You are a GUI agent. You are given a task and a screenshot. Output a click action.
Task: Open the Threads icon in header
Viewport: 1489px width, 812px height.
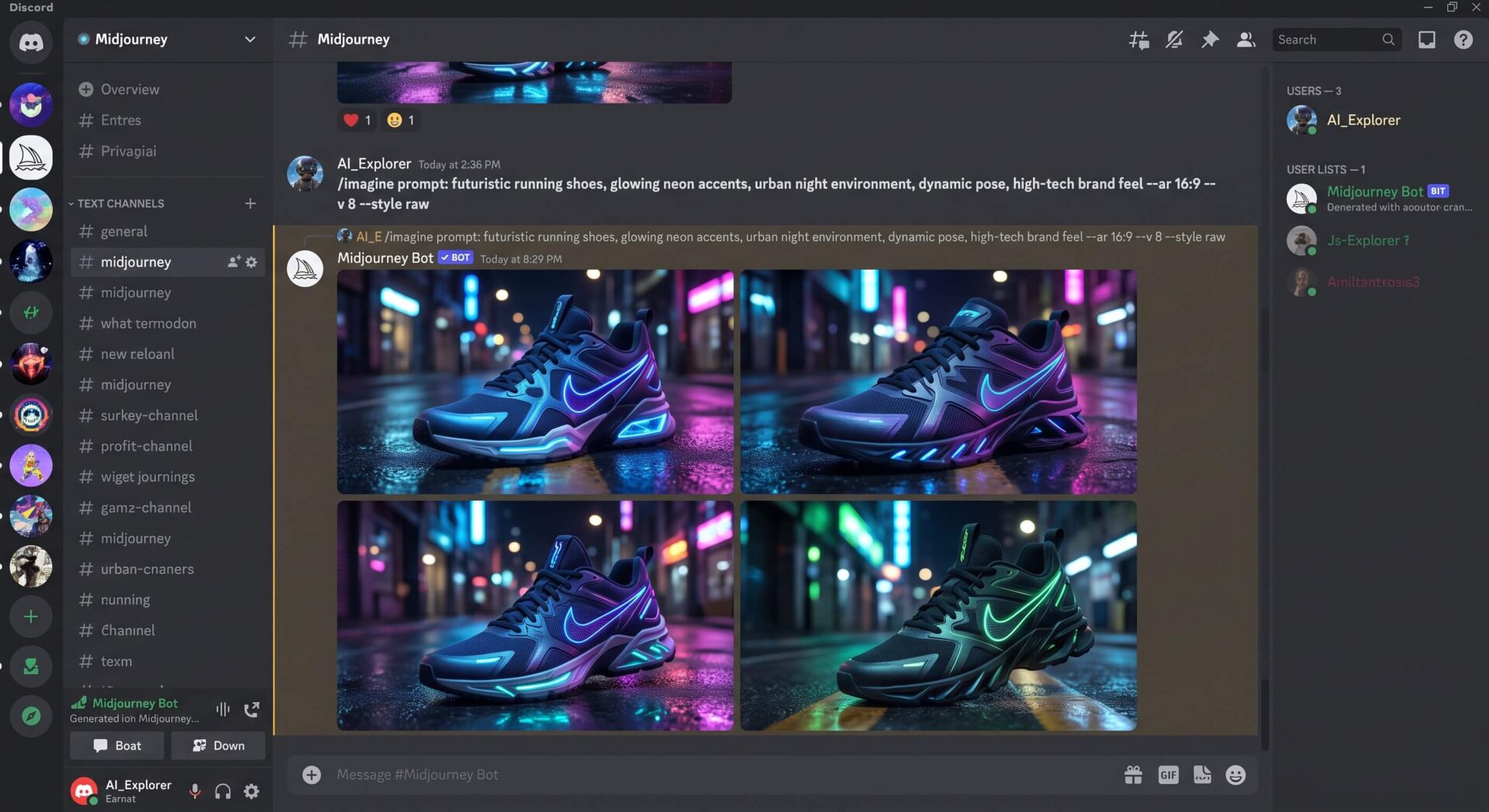(1138, 40)
